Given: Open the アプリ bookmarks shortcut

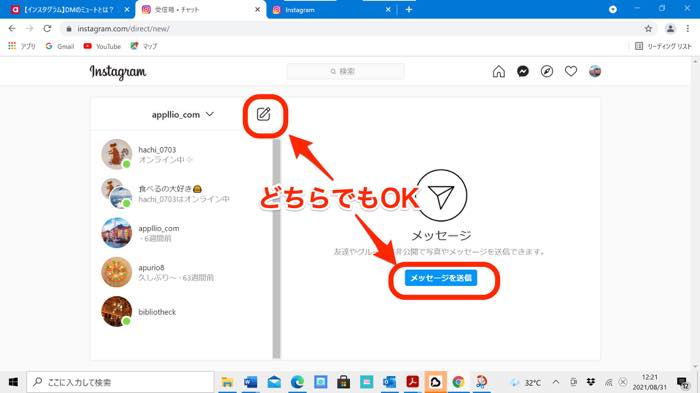Looking at the screenshot, I should pos(22,46).
